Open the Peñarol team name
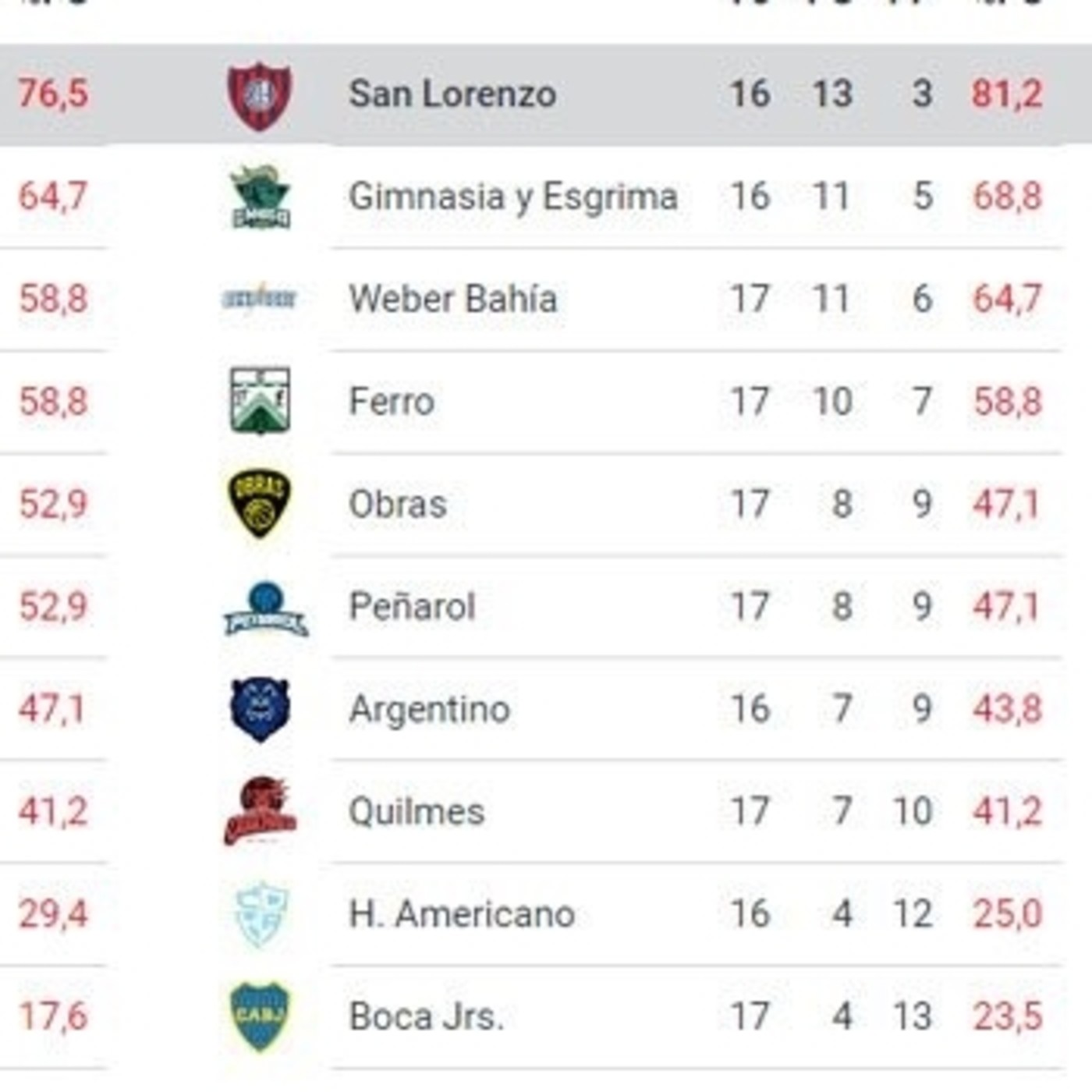Image resolution: width=1092 pixels, height=1092 pixels. [x=412, y=607]
